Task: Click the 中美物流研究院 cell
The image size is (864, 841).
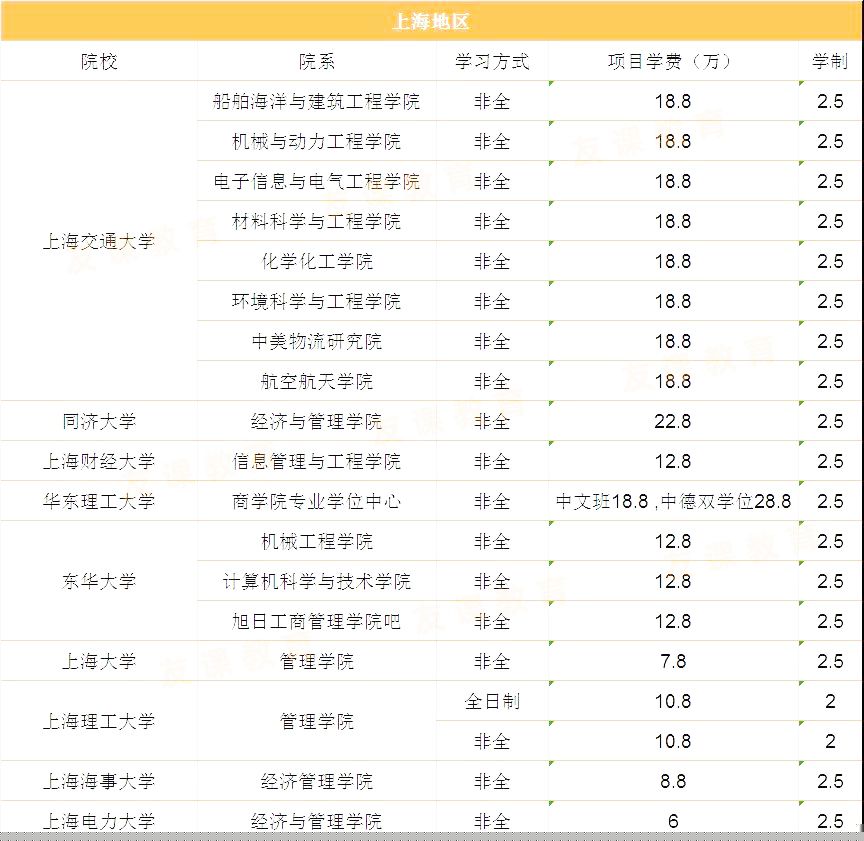Action: (317, 342)
